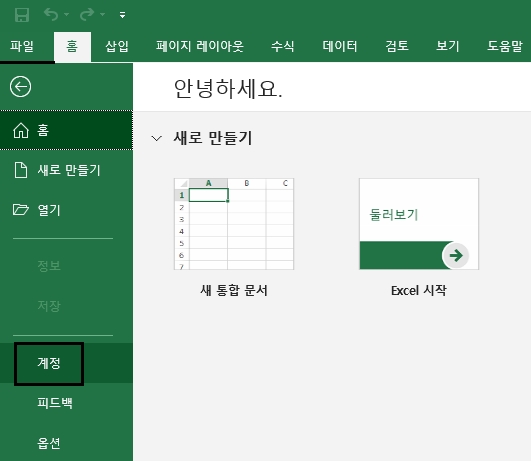Select 새로 만들기 in the sidebar
This screenshot has width=531, height=461.
[x=66, y=170]
